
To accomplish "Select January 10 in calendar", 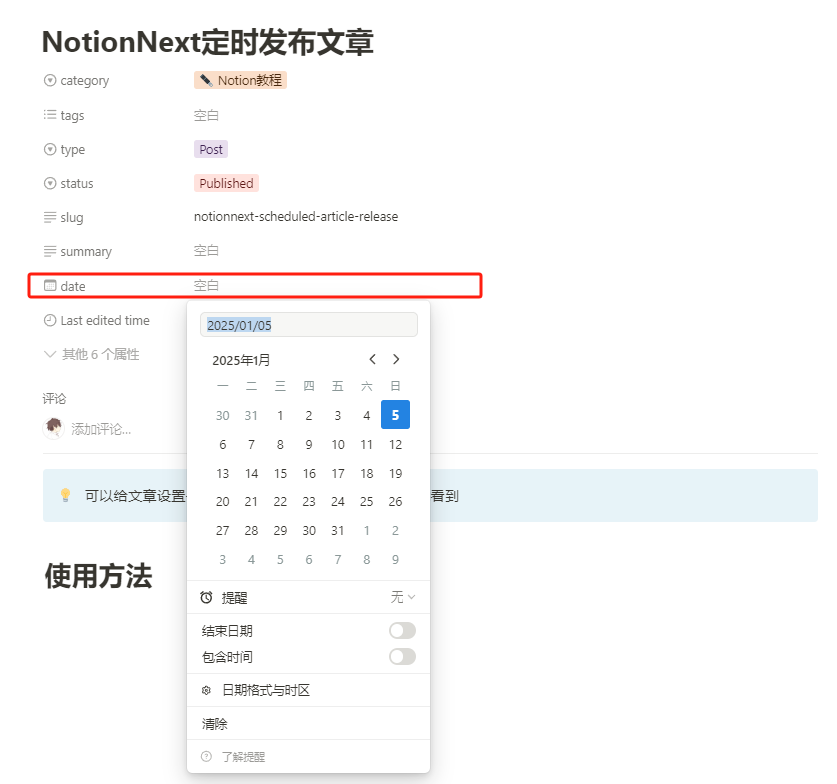I will (338, 445).
